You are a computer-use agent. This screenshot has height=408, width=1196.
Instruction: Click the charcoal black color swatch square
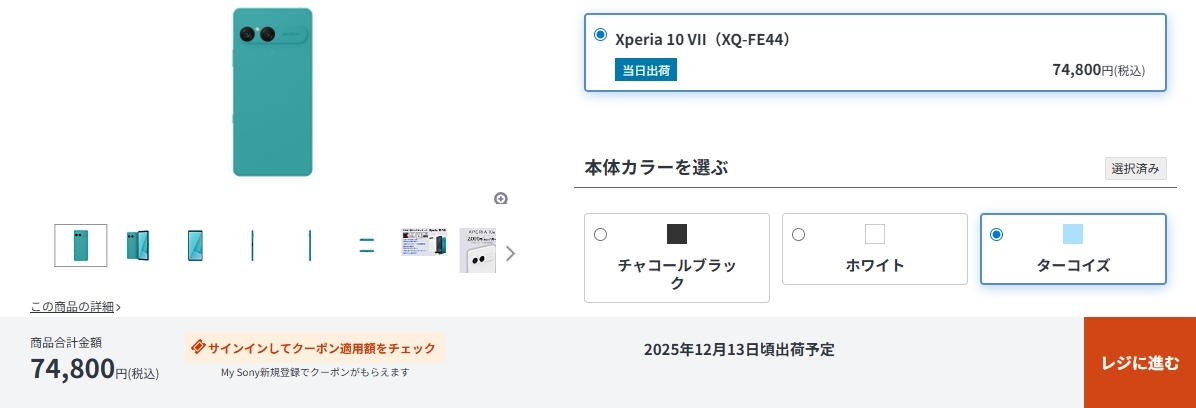(677, 234)
